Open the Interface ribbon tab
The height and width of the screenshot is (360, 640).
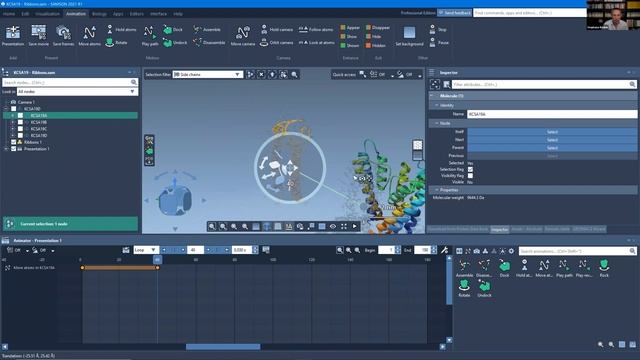(x=158, y=14)
